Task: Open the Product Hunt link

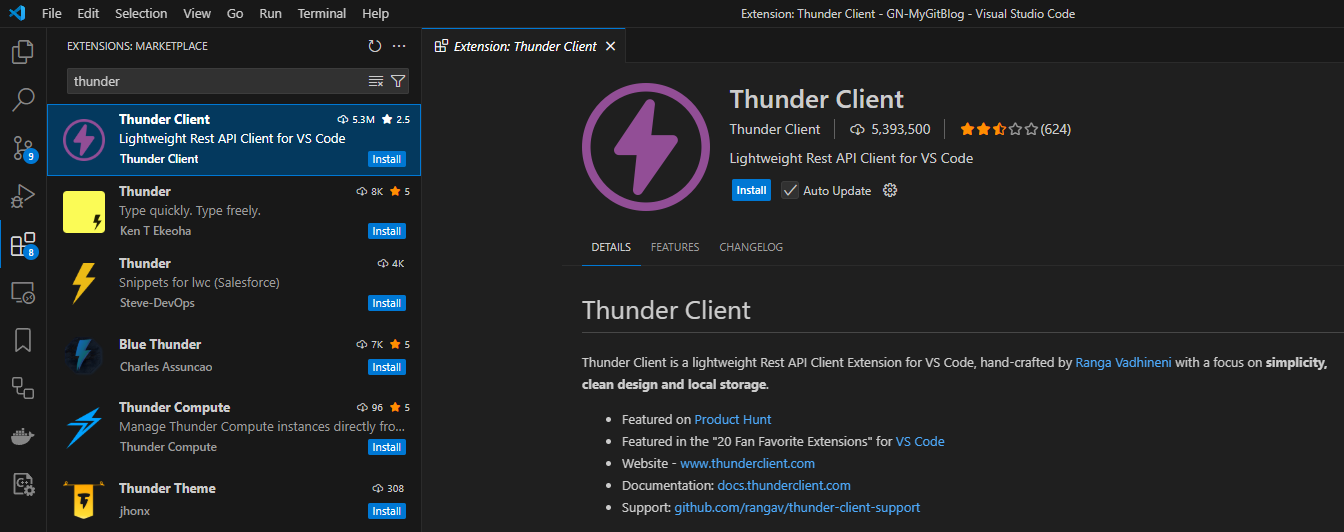Action: (x=733, y=419)
